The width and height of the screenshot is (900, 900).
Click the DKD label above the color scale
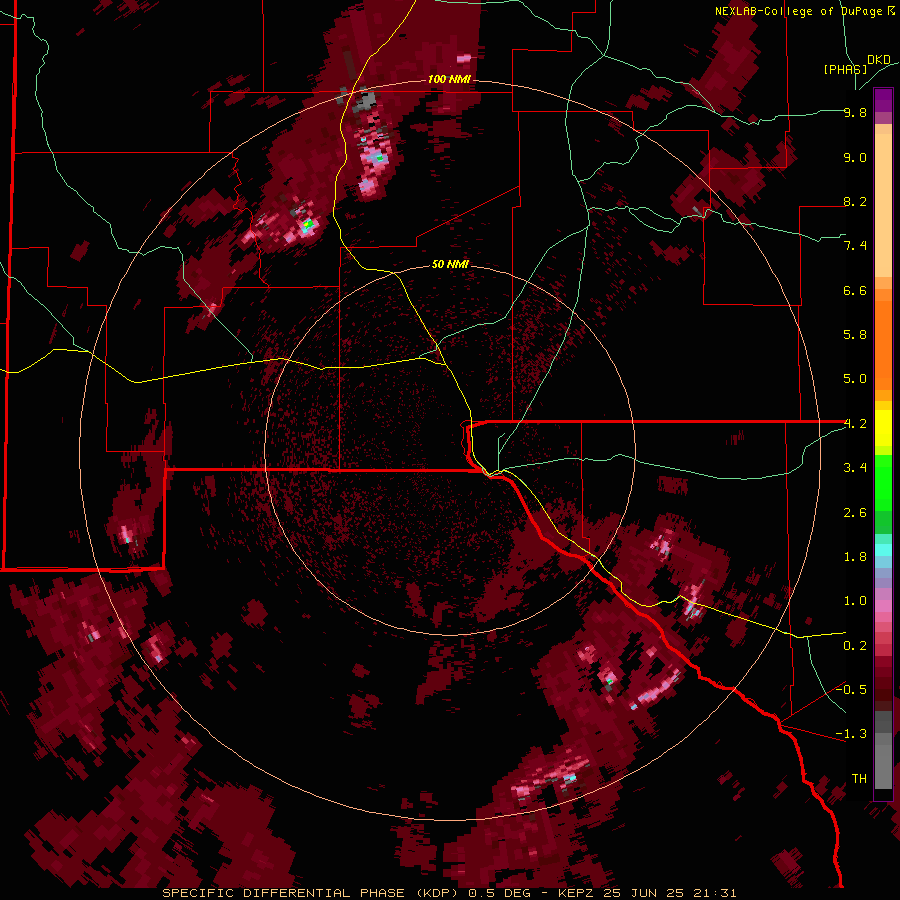(879, 60)
